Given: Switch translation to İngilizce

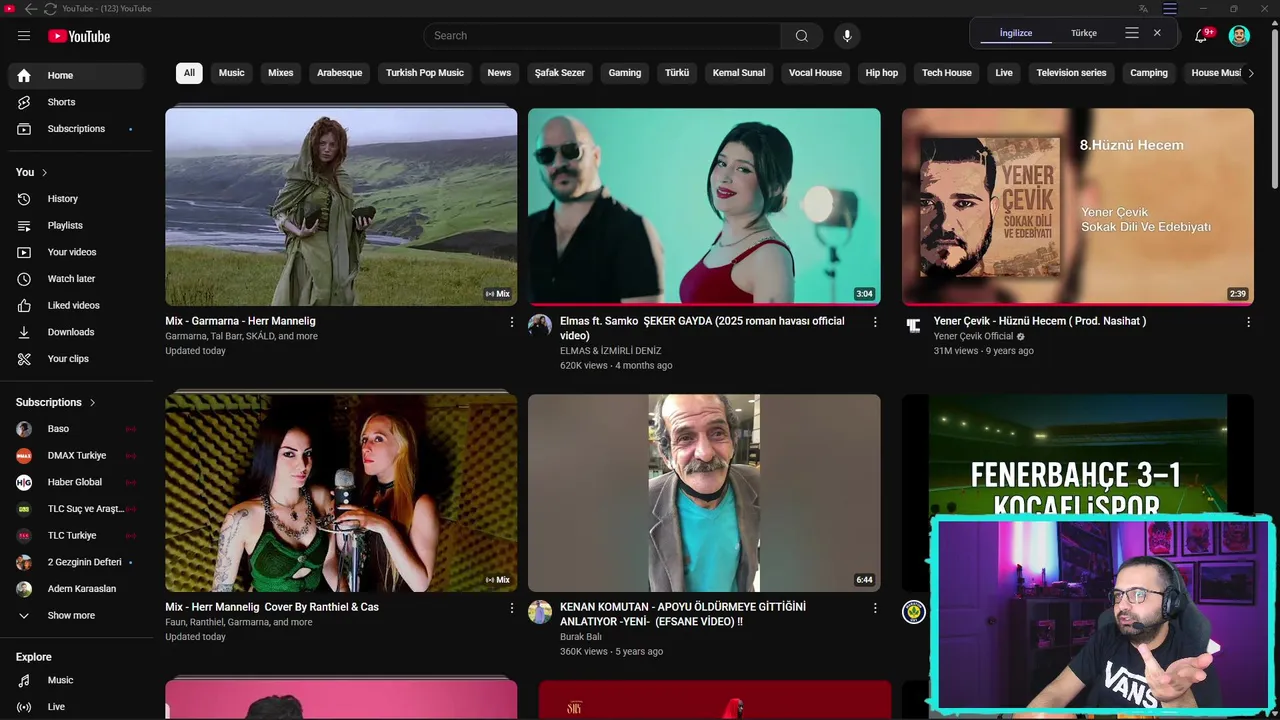Looking at the screenshot, I should (x=1016, y=33).
